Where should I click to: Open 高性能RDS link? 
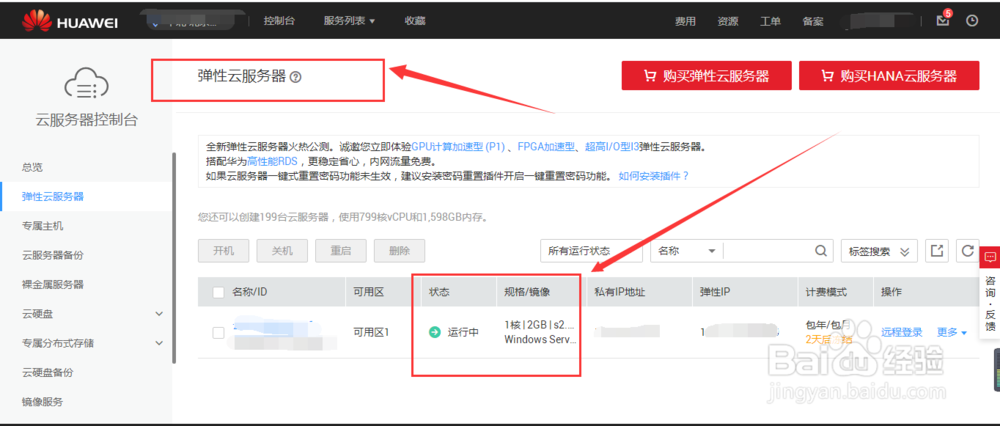coord(272,161)
